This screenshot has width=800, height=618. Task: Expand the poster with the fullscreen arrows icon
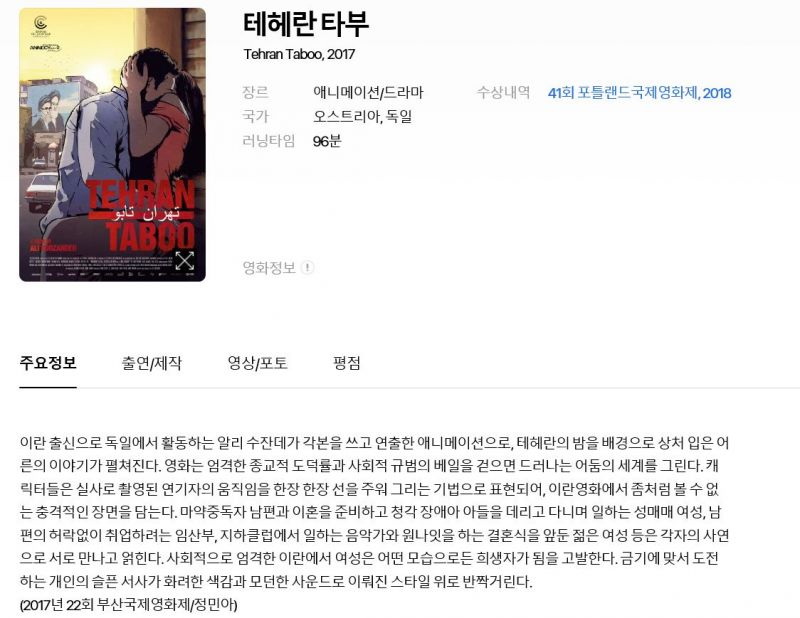click(x=185, y=261)
